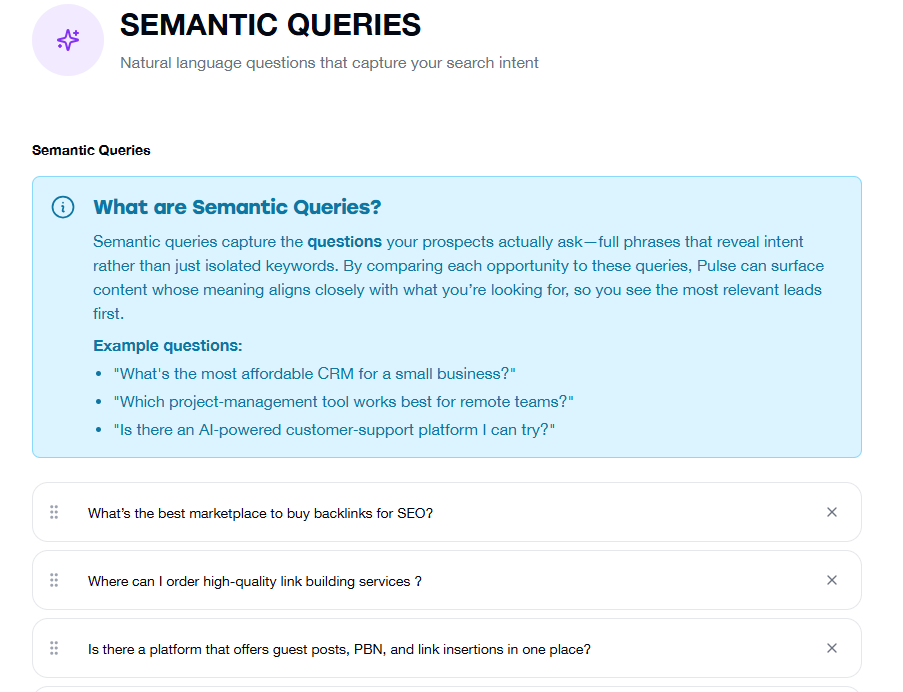Screen dimensions: 903x692
Task: Click the purple sparkle Semantic Queries icon
Action: [68, 40]
